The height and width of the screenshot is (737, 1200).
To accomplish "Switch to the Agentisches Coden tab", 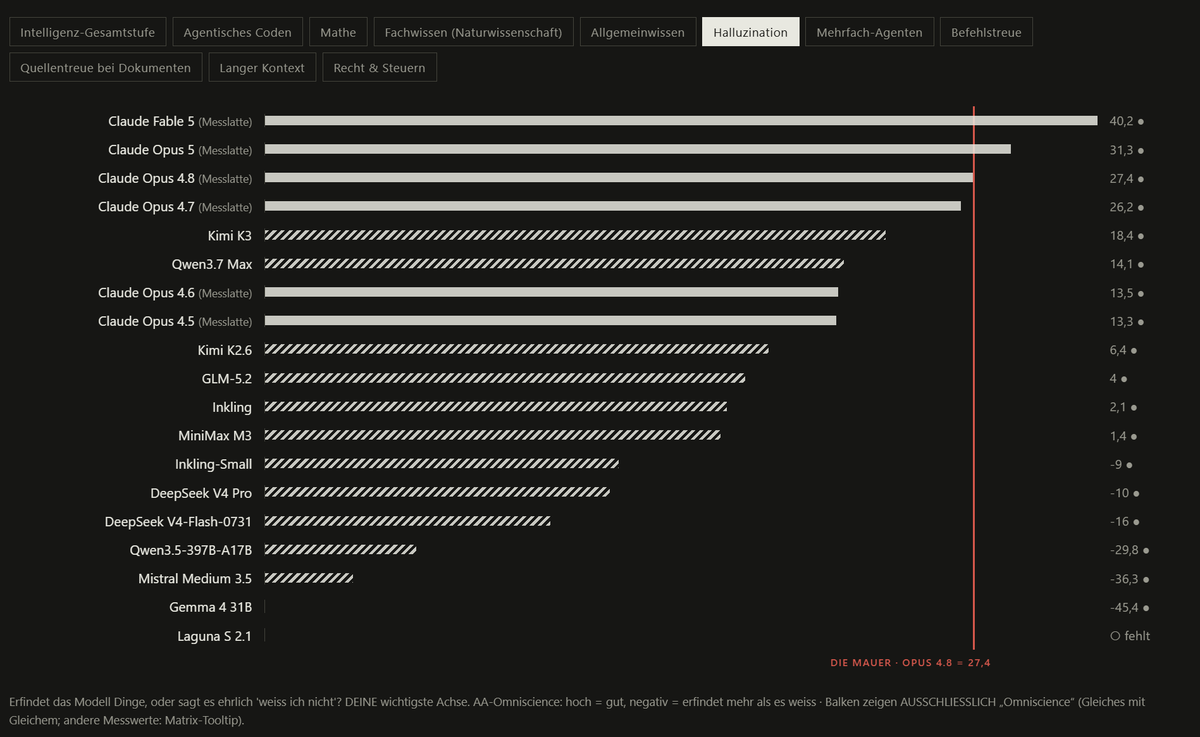I will point(238,32).
